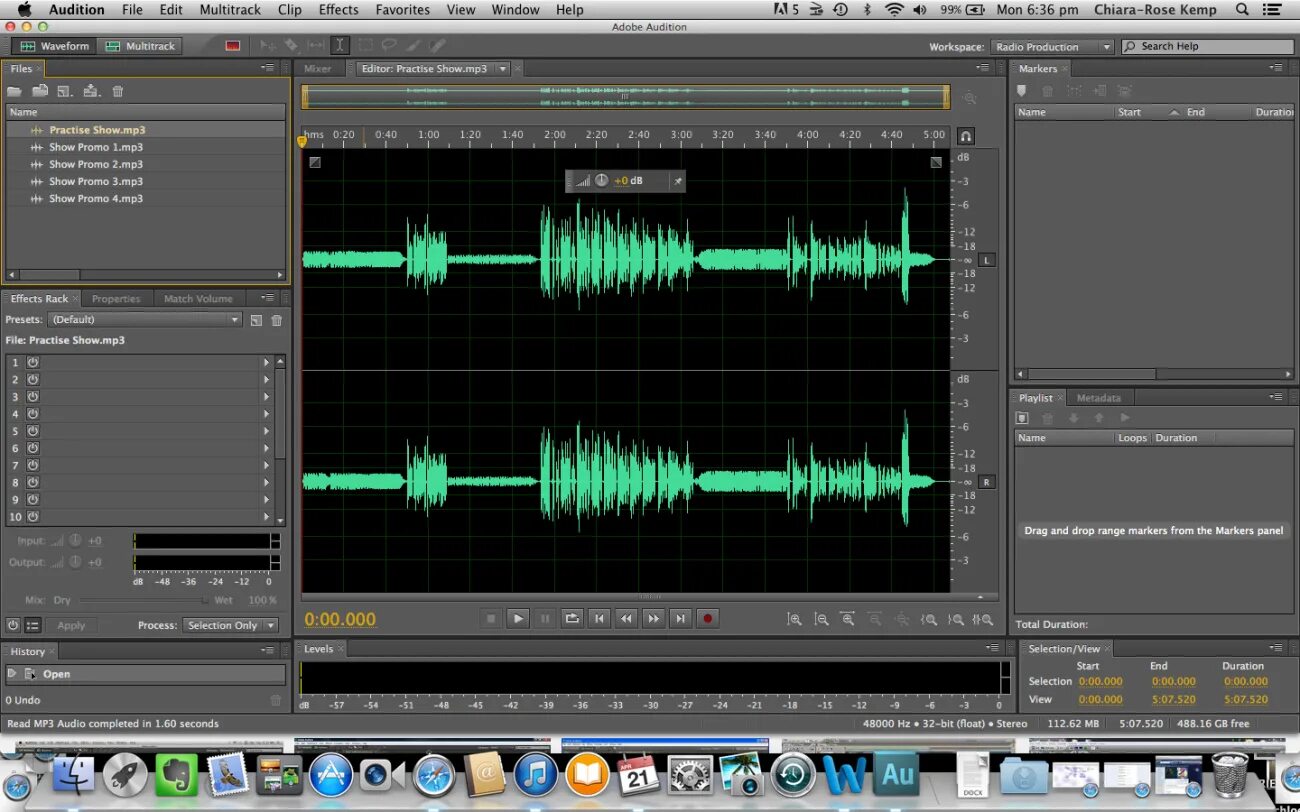The height and width of the screenshot is (812, 1300).
Task: Click the Zoom In (Time) magnifier icon
Action: 795,619
